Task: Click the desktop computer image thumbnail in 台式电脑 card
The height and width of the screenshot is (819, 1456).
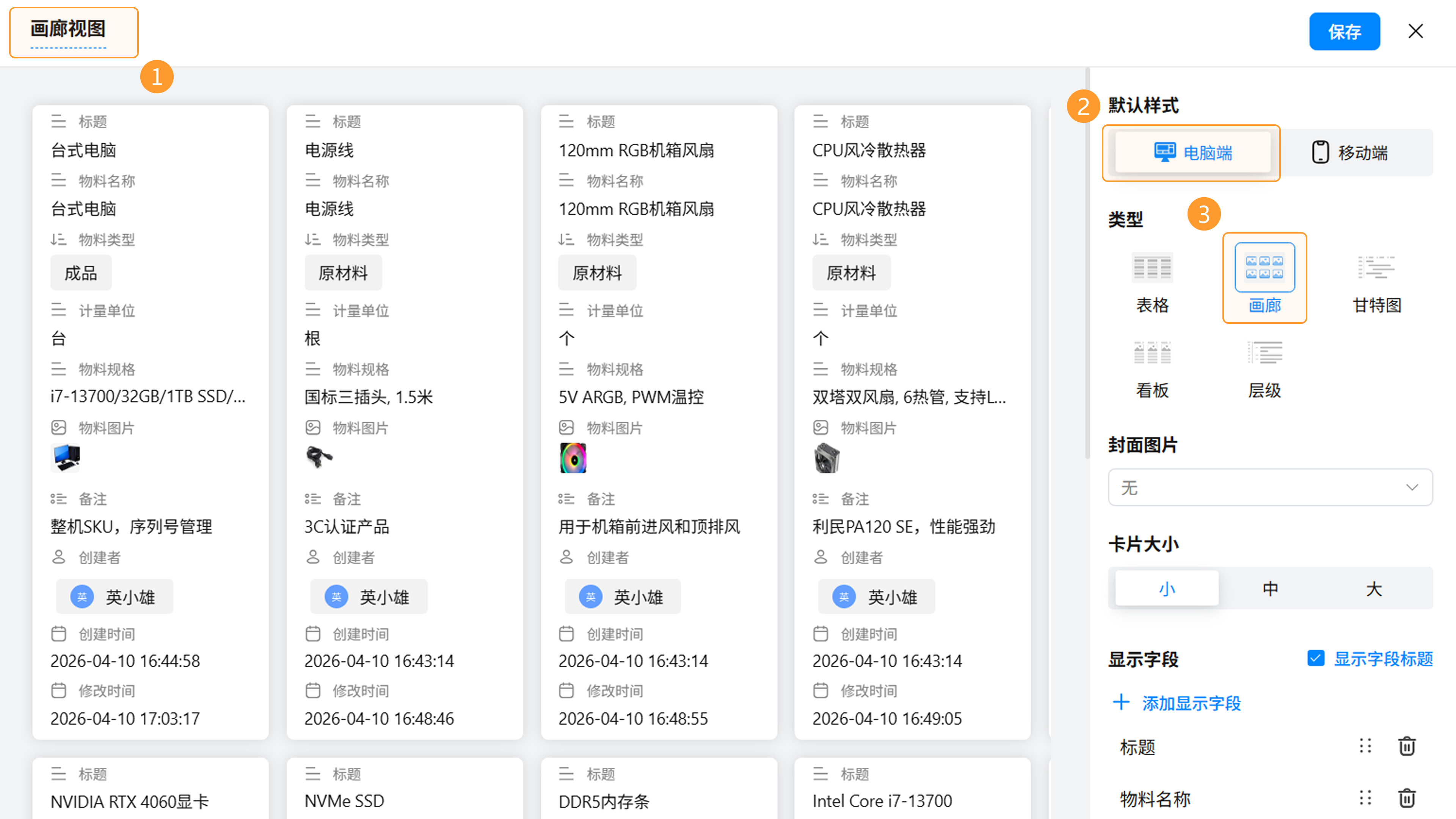Action: [66, 457]
